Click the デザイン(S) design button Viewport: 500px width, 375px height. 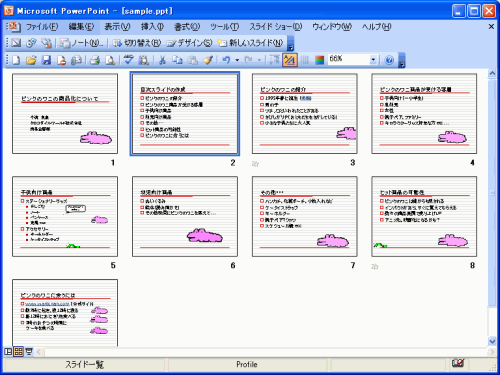tap(189, 43)
